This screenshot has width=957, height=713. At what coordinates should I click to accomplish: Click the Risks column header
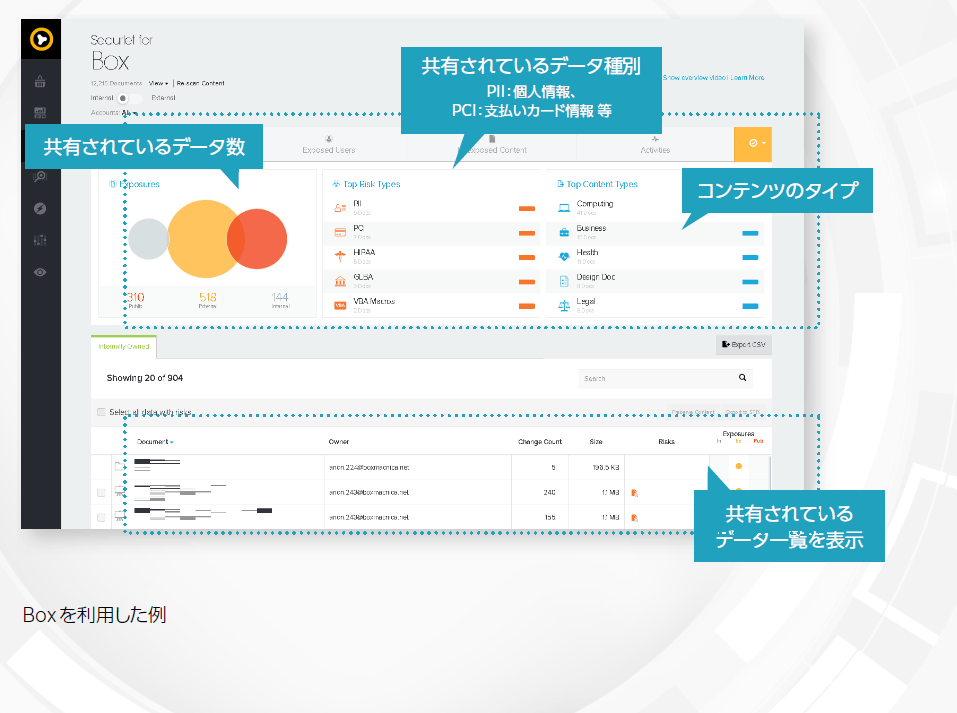pos(666,442)
